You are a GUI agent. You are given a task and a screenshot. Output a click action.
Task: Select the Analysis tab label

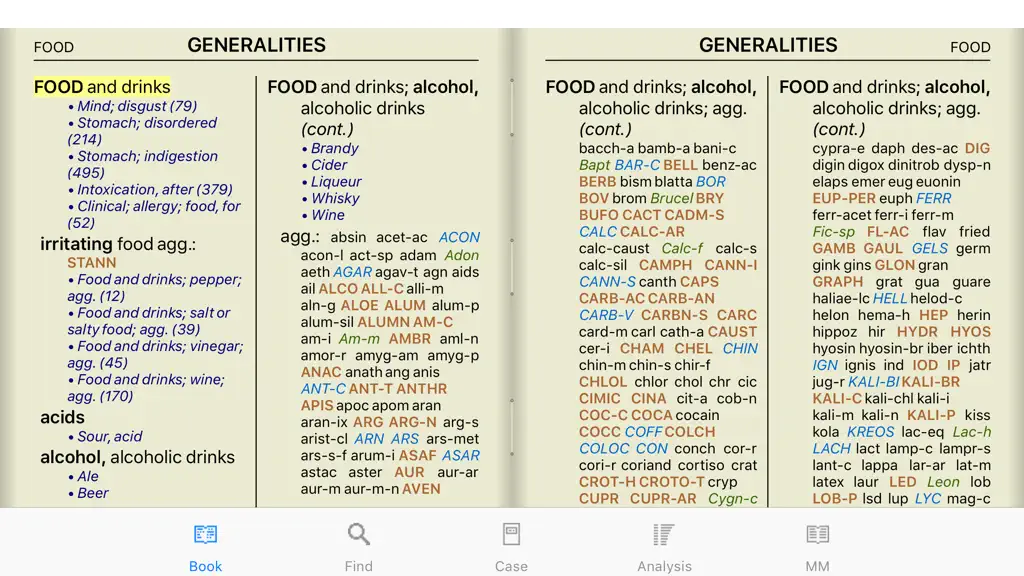664,566
